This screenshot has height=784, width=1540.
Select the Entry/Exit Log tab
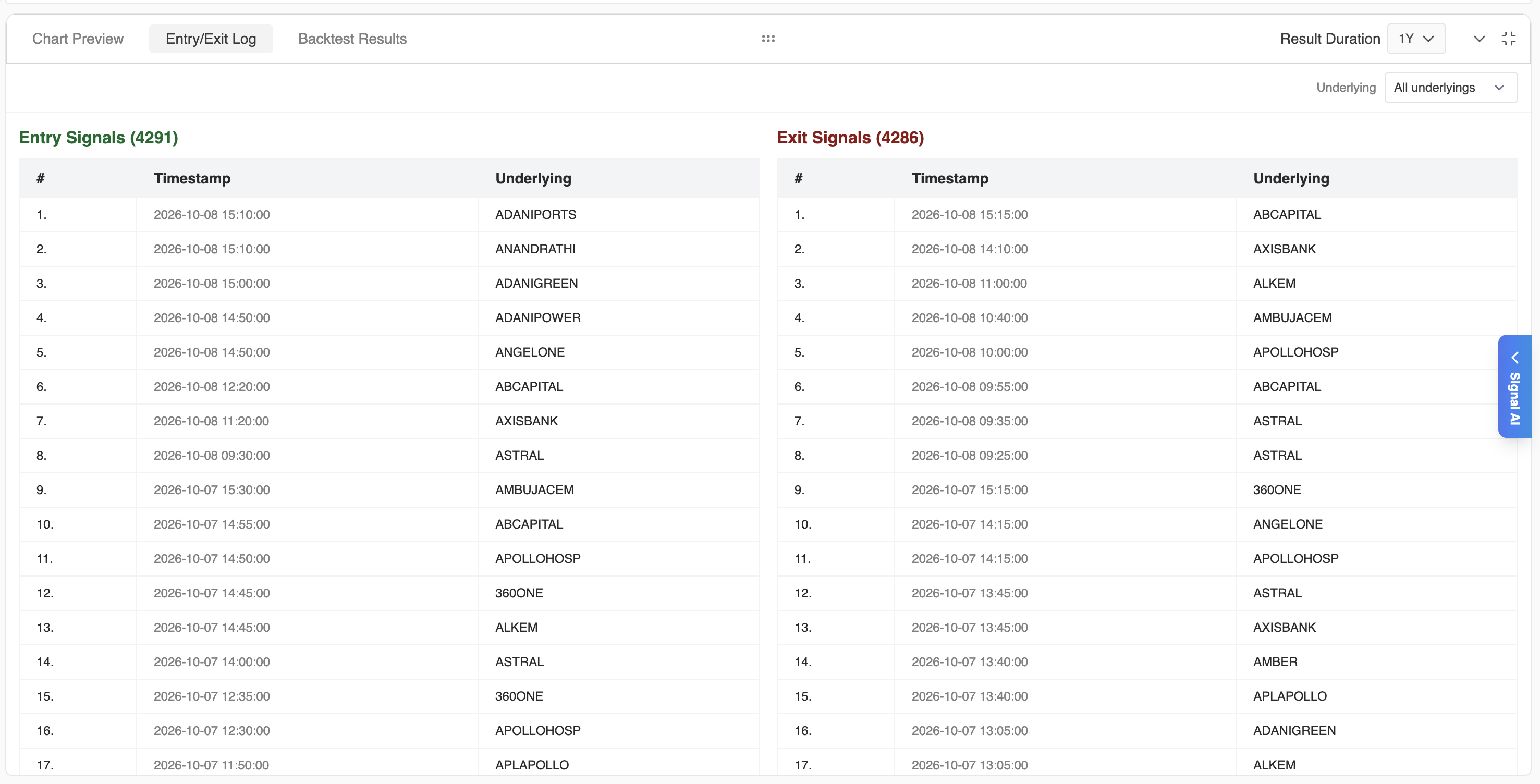tap(211, 39)
